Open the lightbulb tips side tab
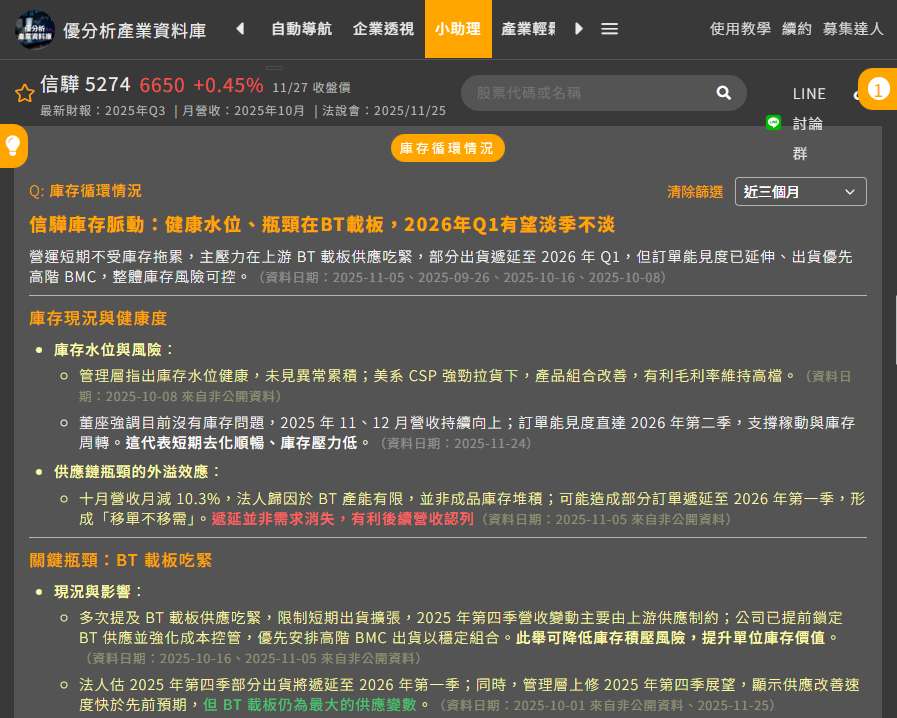The width and height of the screenshot is (897, 718). (13, 145)
